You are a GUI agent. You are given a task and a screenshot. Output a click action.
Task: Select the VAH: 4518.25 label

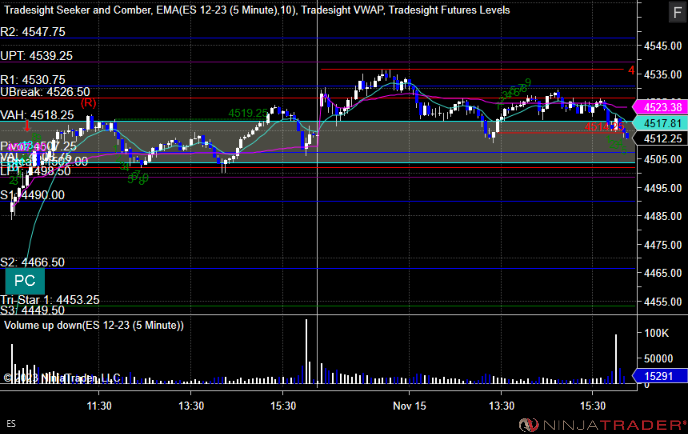pyautogui.click(x=37, y=115)
